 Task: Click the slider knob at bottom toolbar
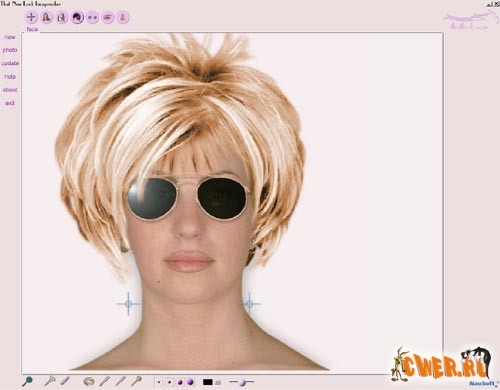pyautogui.click(x=242, y=382)
